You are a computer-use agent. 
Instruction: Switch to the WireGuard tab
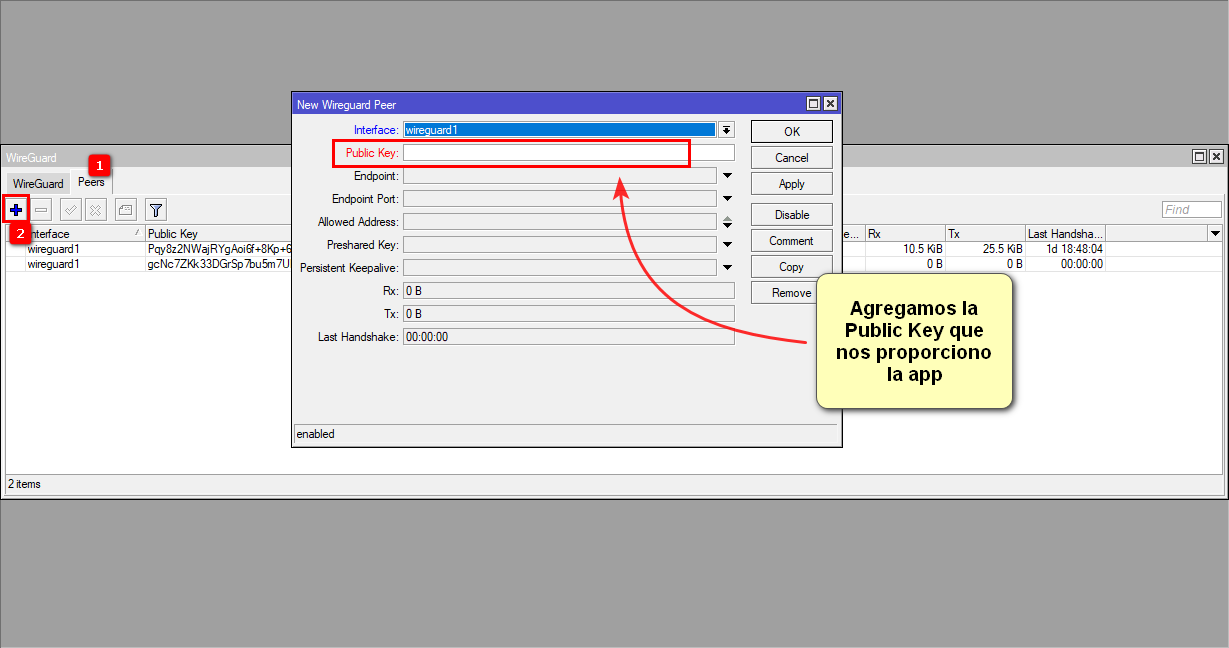[x=38, y=184]
